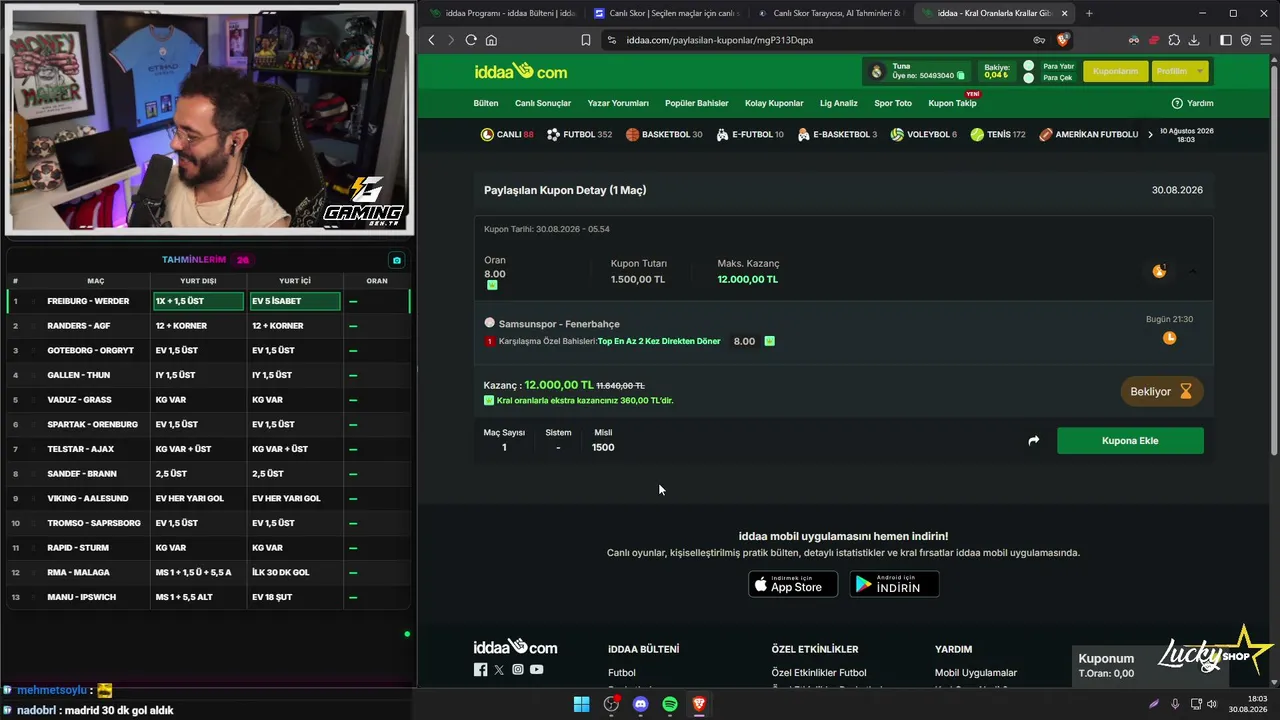This screenshot has width=1280, height=720.
Task: Toggle the browser sidebar panel icon
Action: (x=1227, y=40)
